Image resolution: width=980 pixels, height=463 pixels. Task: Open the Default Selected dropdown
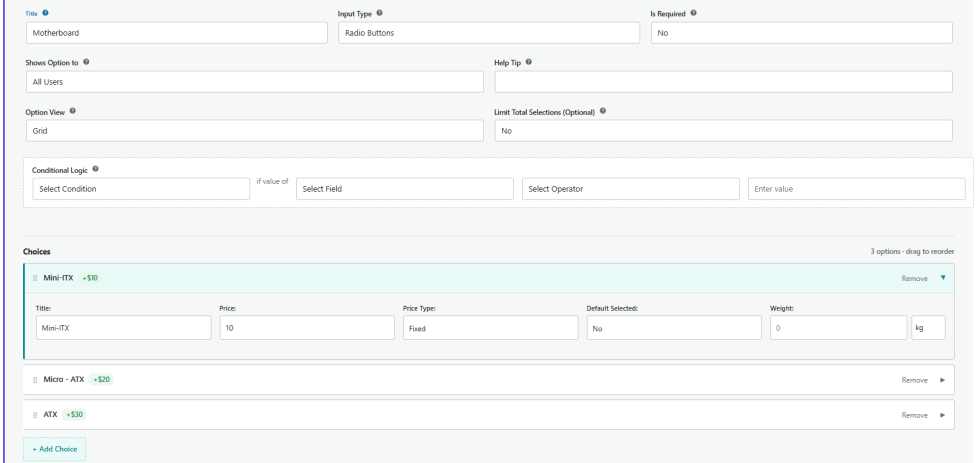point(674,328)
